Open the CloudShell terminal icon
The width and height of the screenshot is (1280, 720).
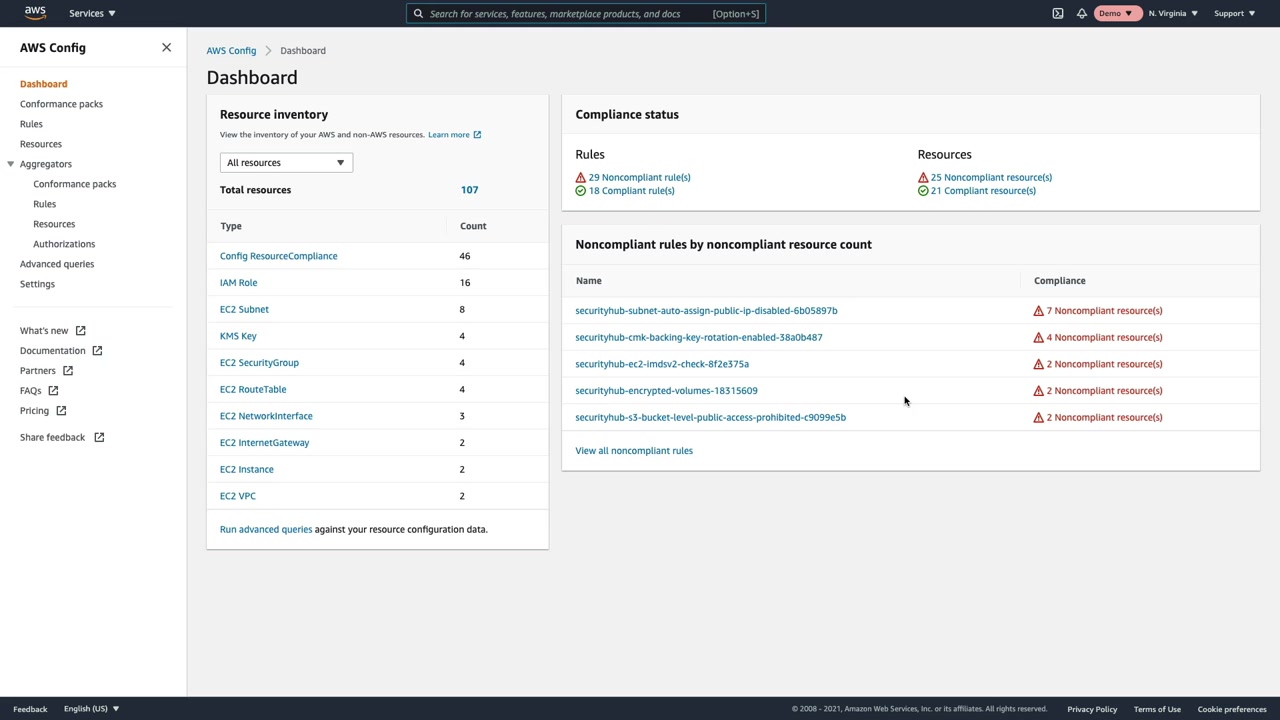pyautogui.click(x=1058, y=14)
